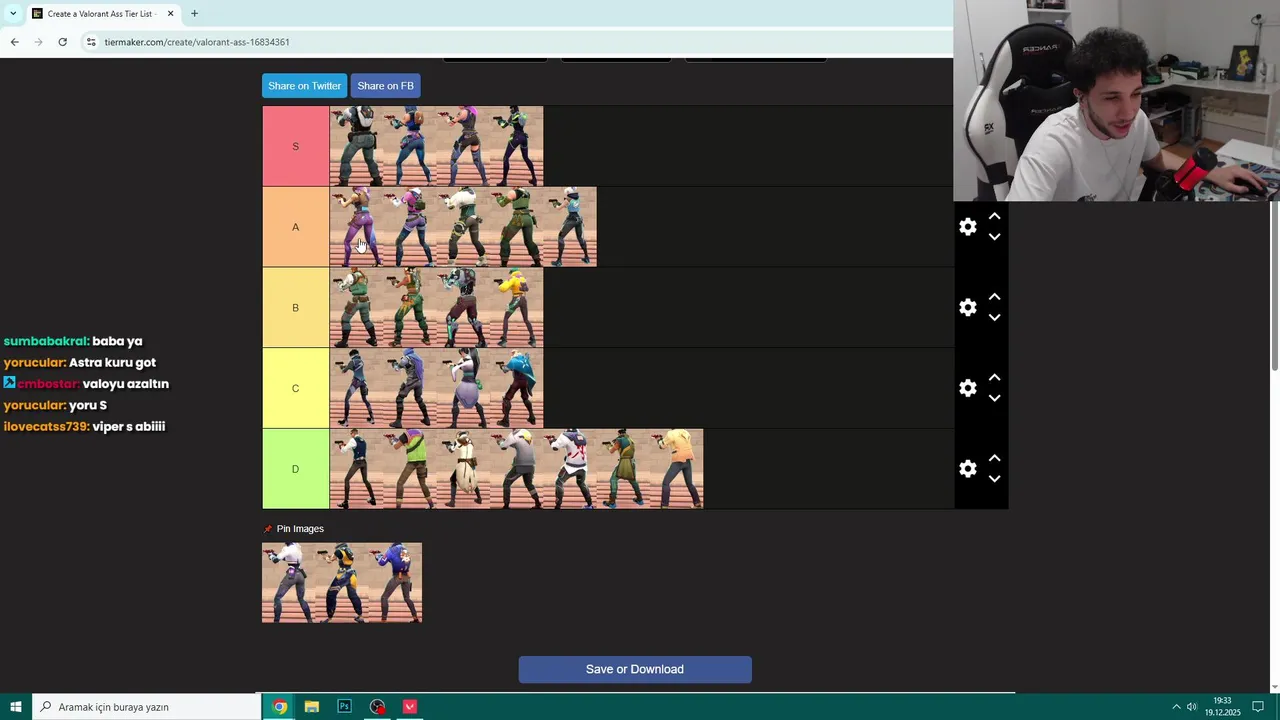1280x720 pixels.
Task: Move tier A row up with arrow
Action: click(994, 216)
